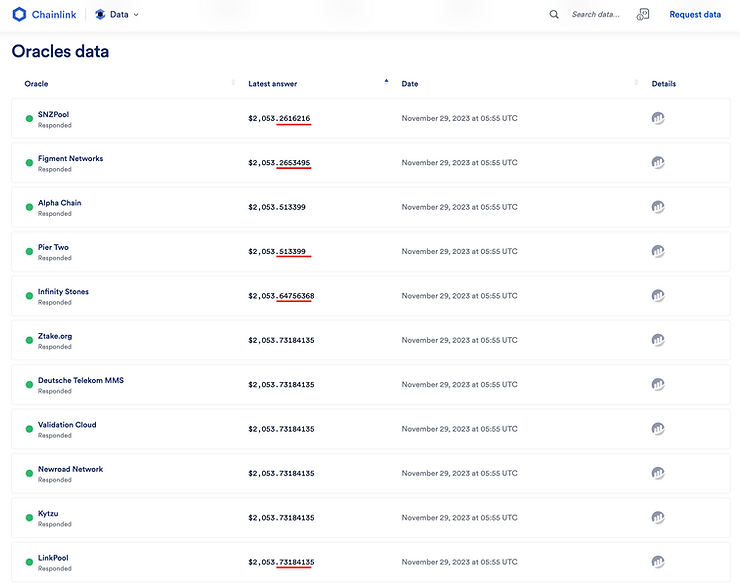This screenshot has width=740, height=586.
Task: Click the green status dot for LinkPool
Action: (29, 562)
